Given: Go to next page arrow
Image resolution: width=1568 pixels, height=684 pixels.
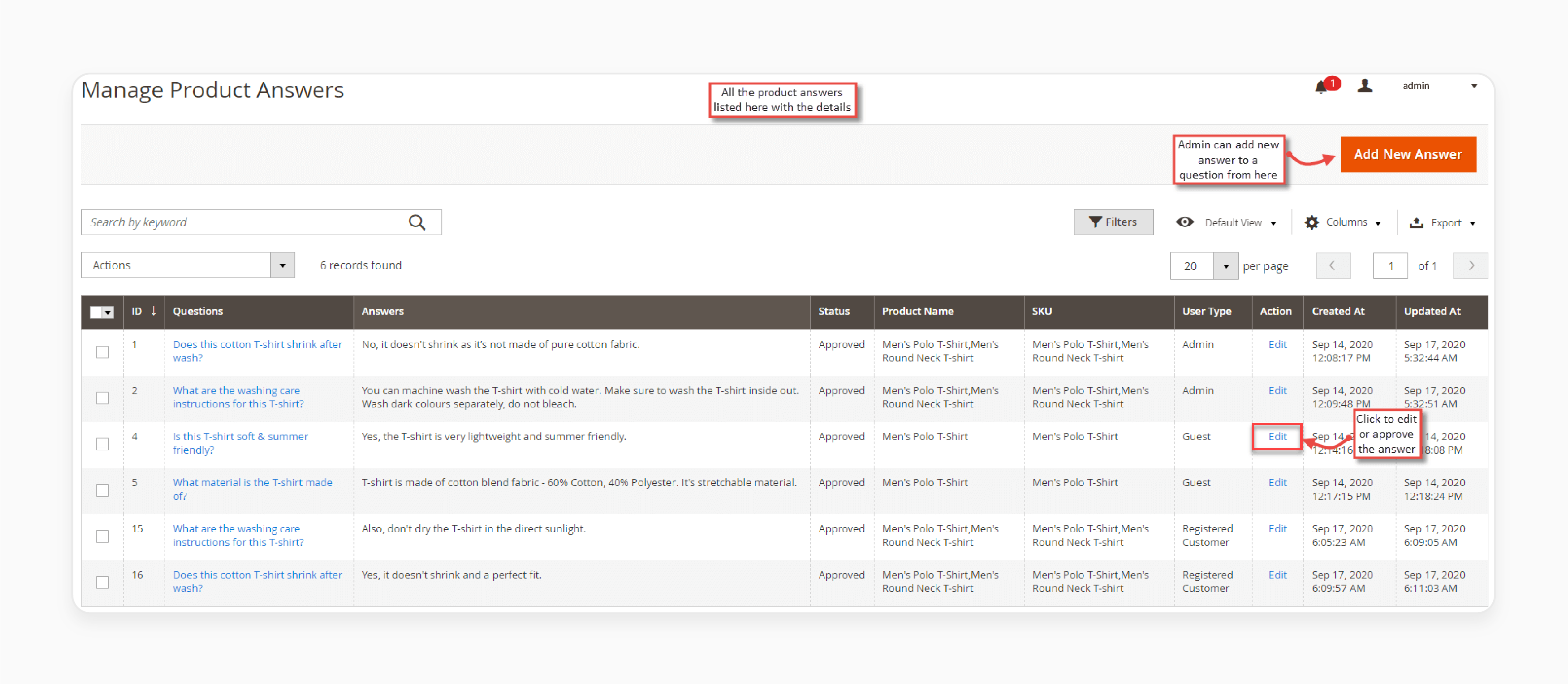Looking at the screenshot, I should [x=1470, y=266].
